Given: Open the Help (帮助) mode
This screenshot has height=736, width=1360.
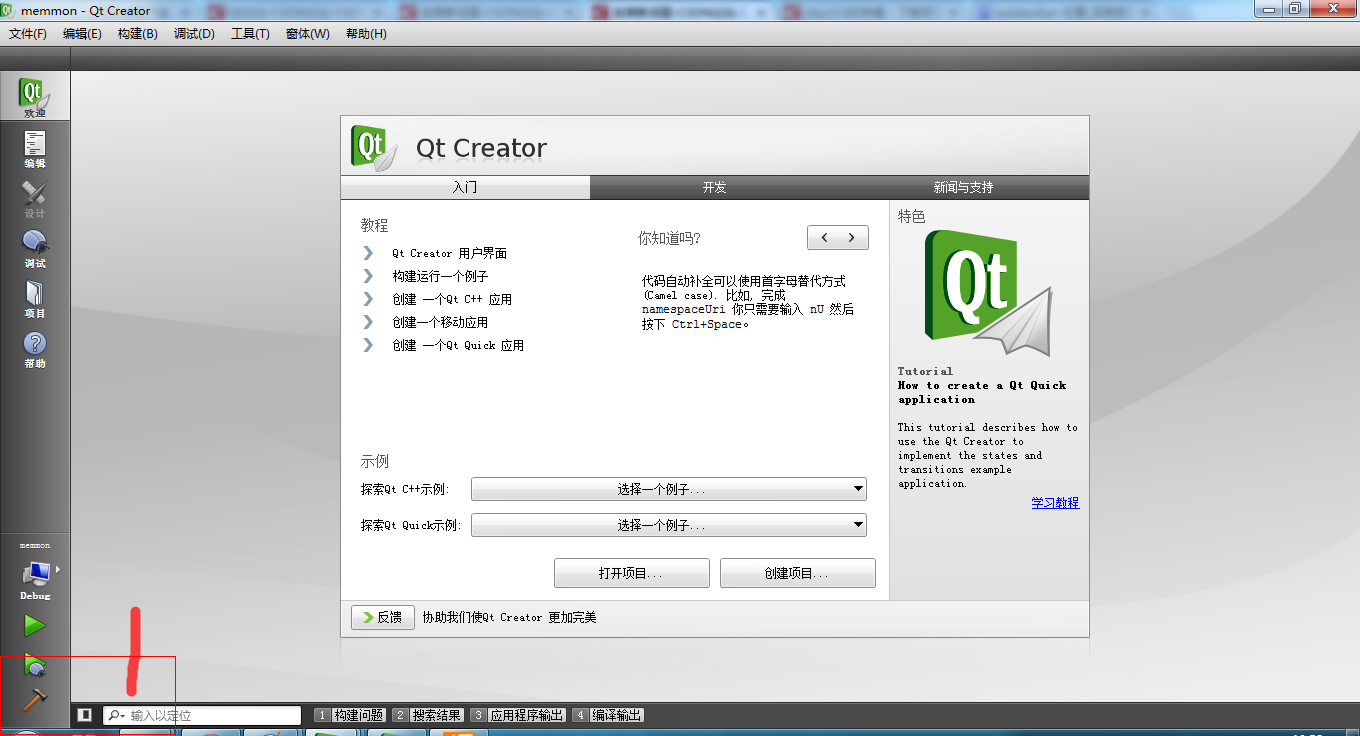Looking at the screenshot, I should pos(35,348).
